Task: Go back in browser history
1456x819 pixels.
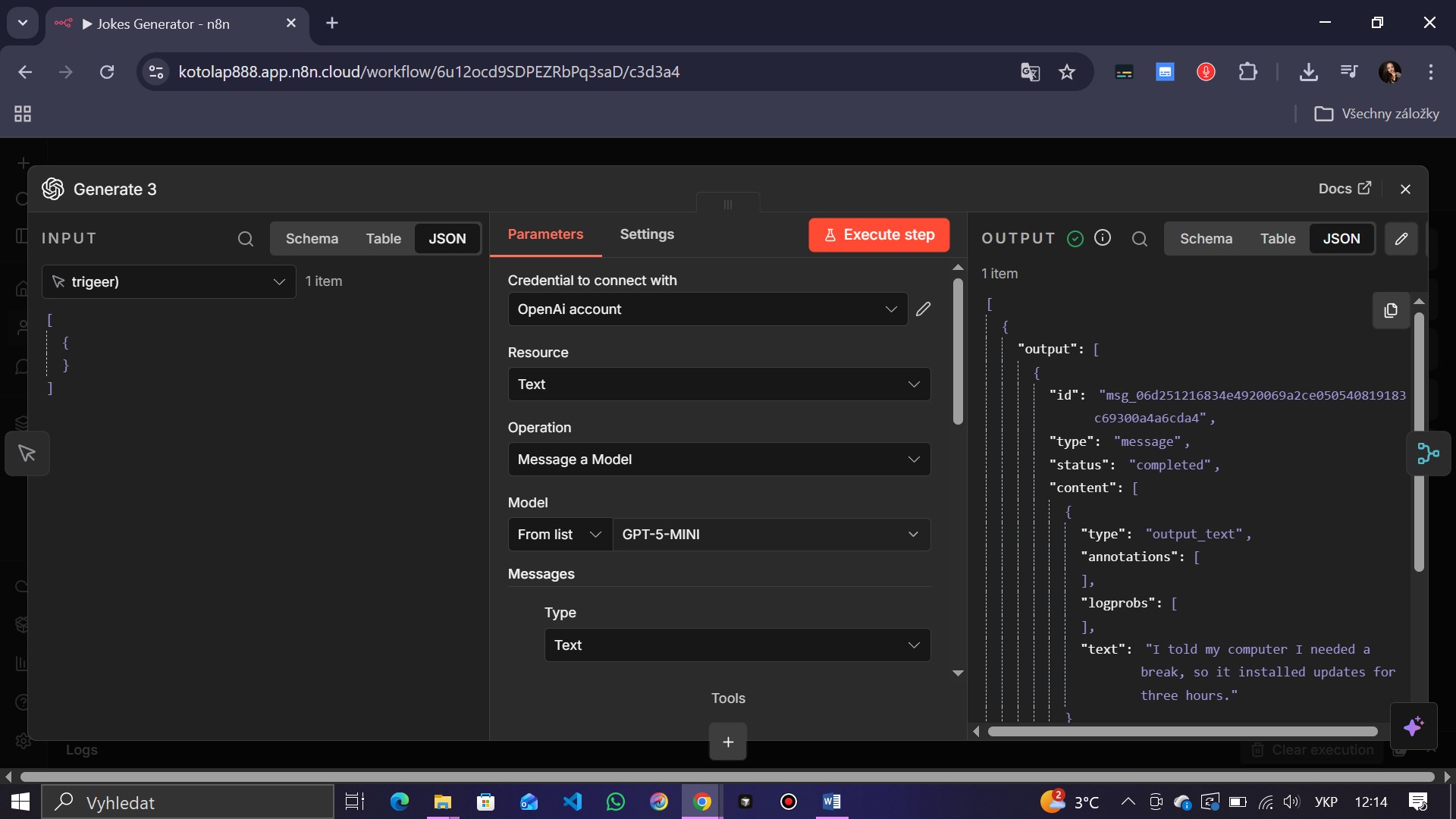Action: pyautogui.click(x=25, y=72)
